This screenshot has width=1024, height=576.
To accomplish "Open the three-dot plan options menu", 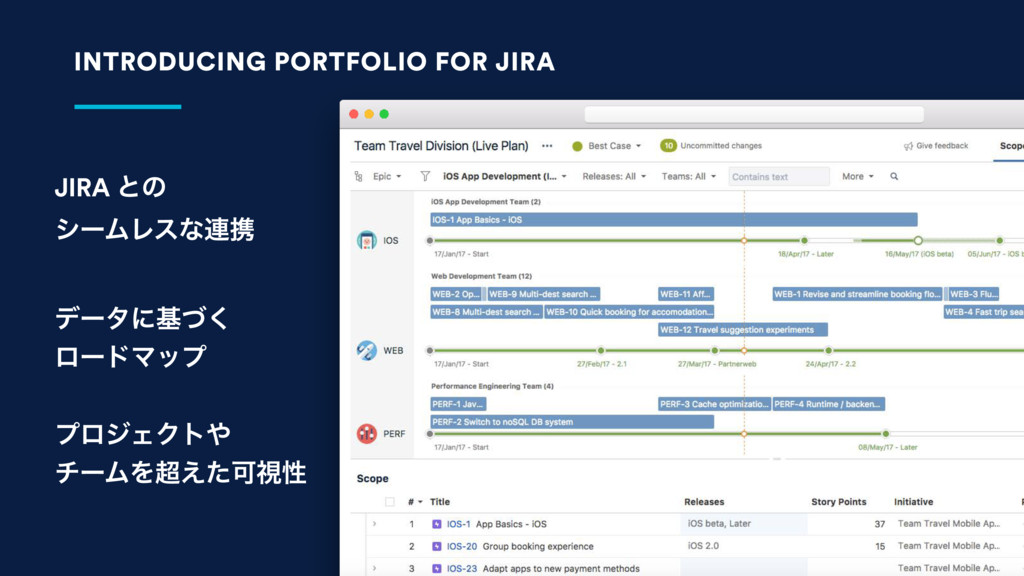I will point(547,146).
